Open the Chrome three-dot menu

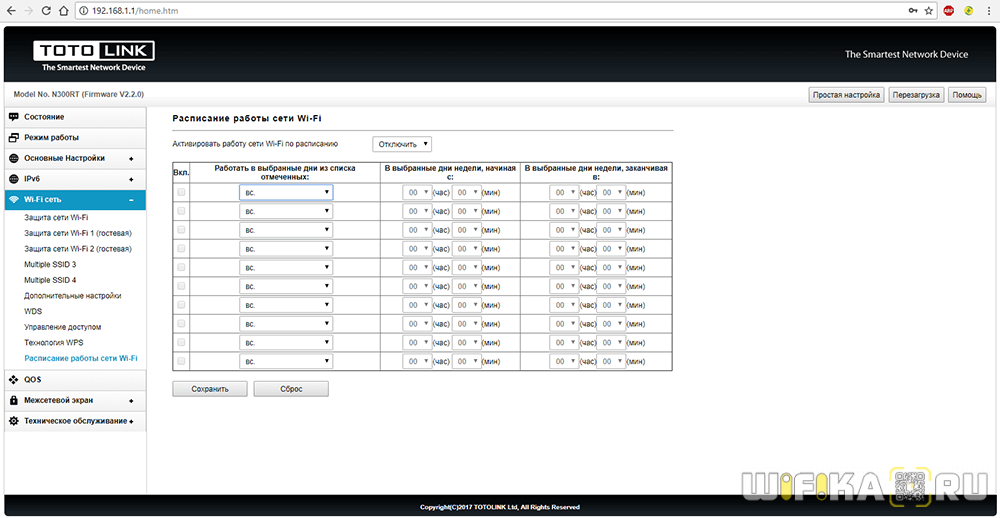pos(988,10)
